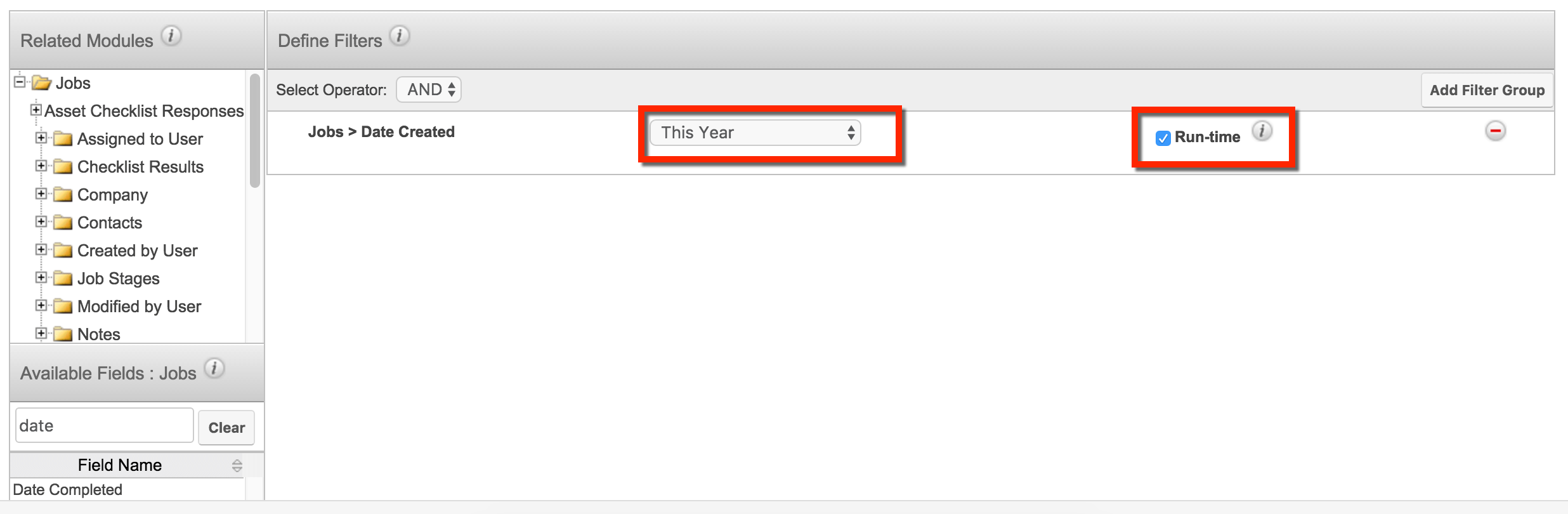Click the Add Filter Group button
The image size is (1568, 514).
click(x=1487, y=90)
